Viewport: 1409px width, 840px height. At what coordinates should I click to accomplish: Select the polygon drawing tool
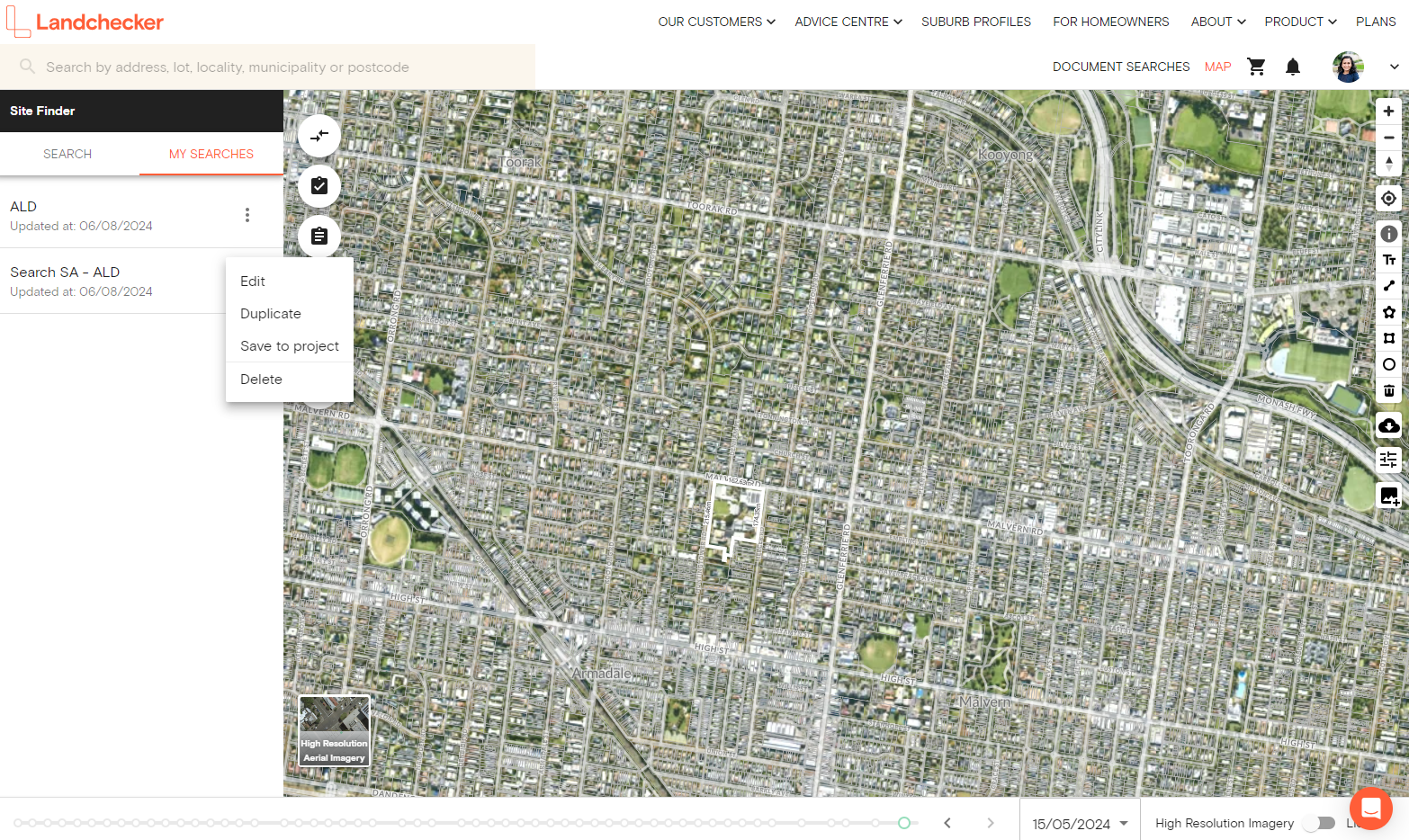1388,312
